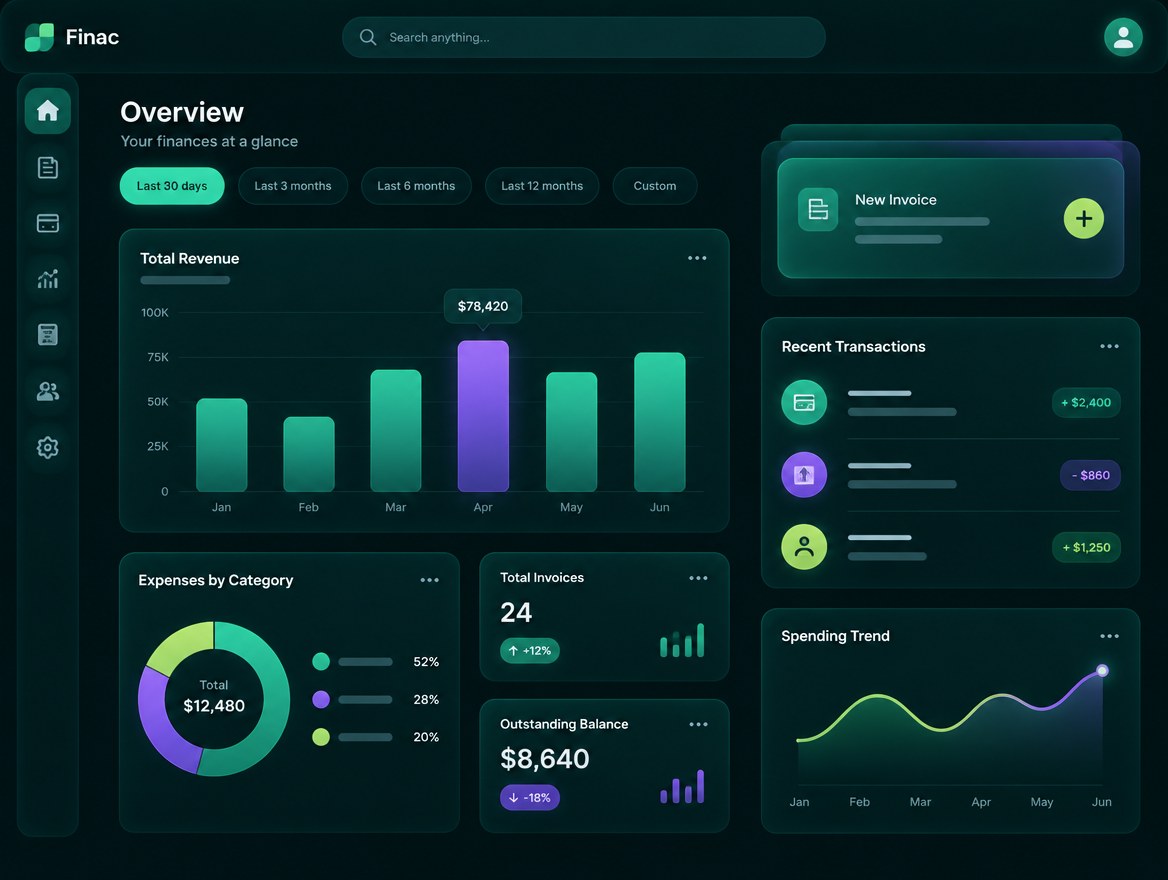
Task: Open the Spending Trend options menu
Action: pos(1110,636)
